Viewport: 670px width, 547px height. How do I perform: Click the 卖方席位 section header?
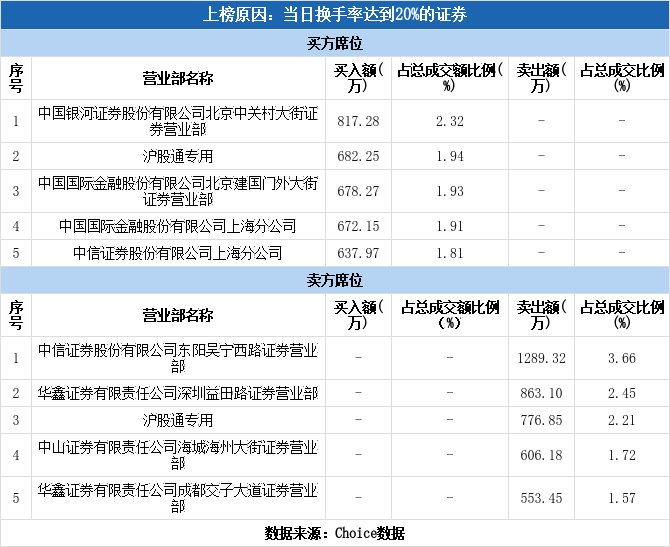(335, 280)
